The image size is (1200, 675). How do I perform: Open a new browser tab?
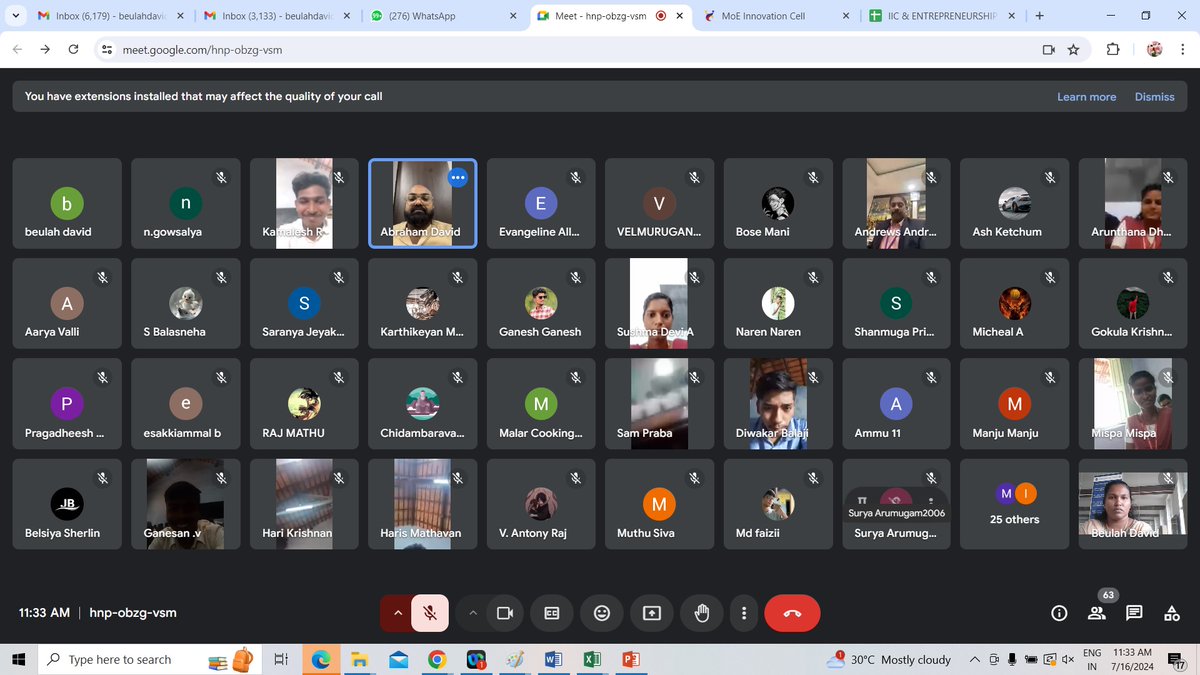[1039, 16]
